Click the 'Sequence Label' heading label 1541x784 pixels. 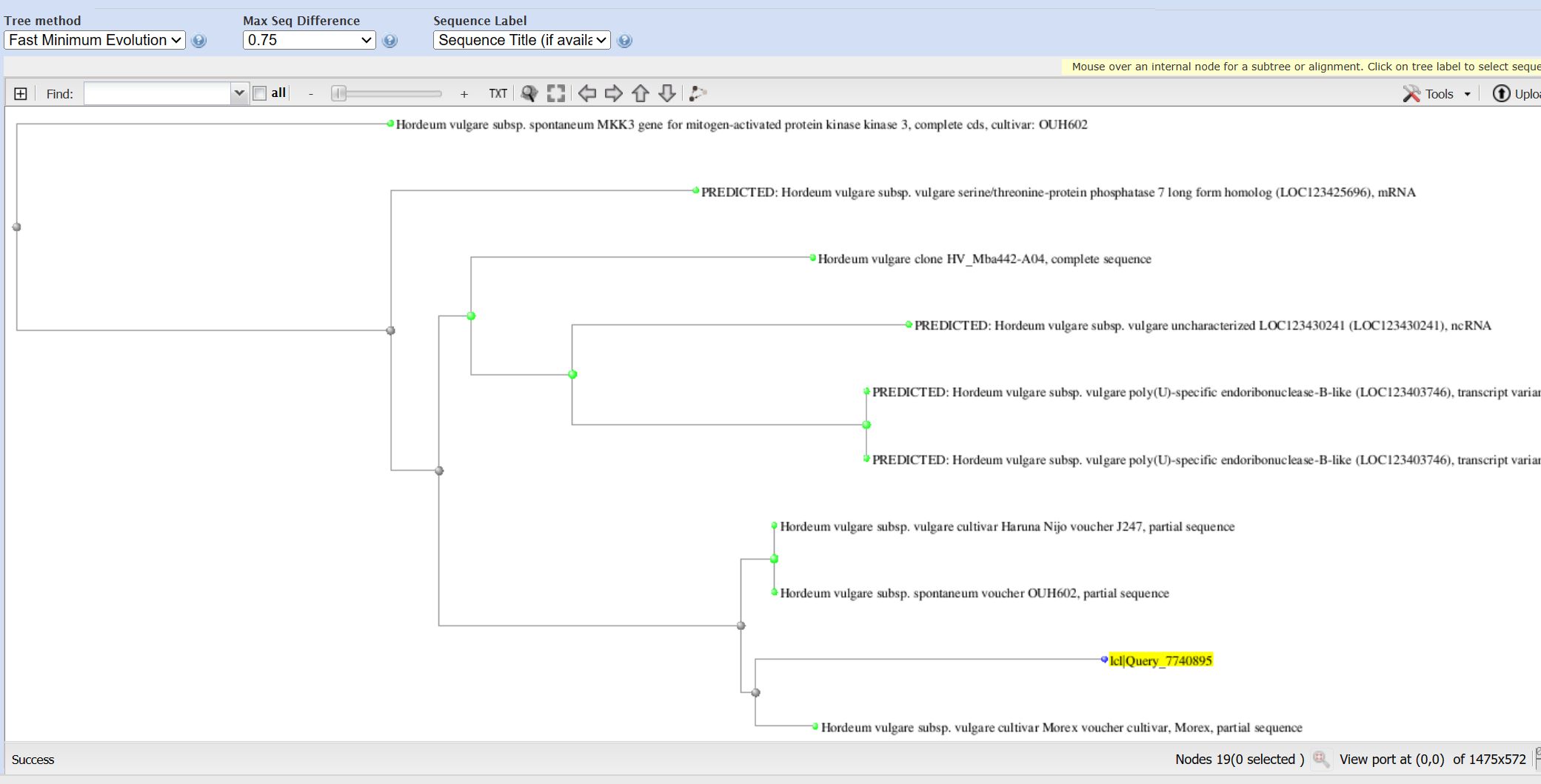click(480, 21)
